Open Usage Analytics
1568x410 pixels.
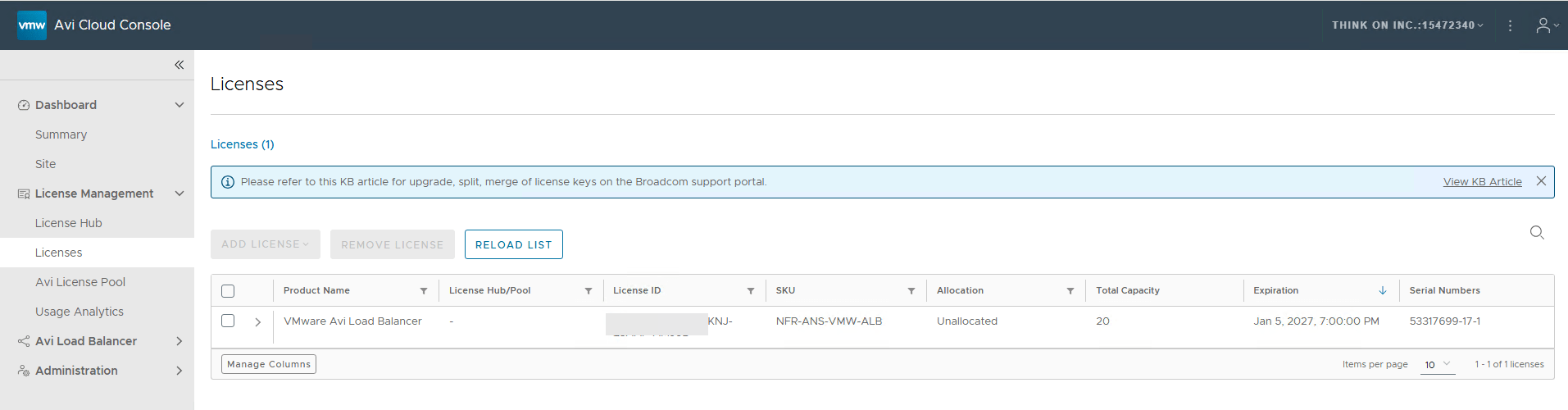click(x=80, y=312)
